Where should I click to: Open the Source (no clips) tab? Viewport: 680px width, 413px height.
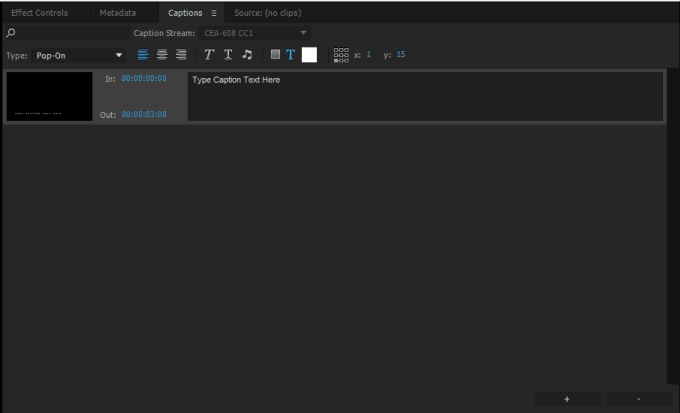point(268,13)
